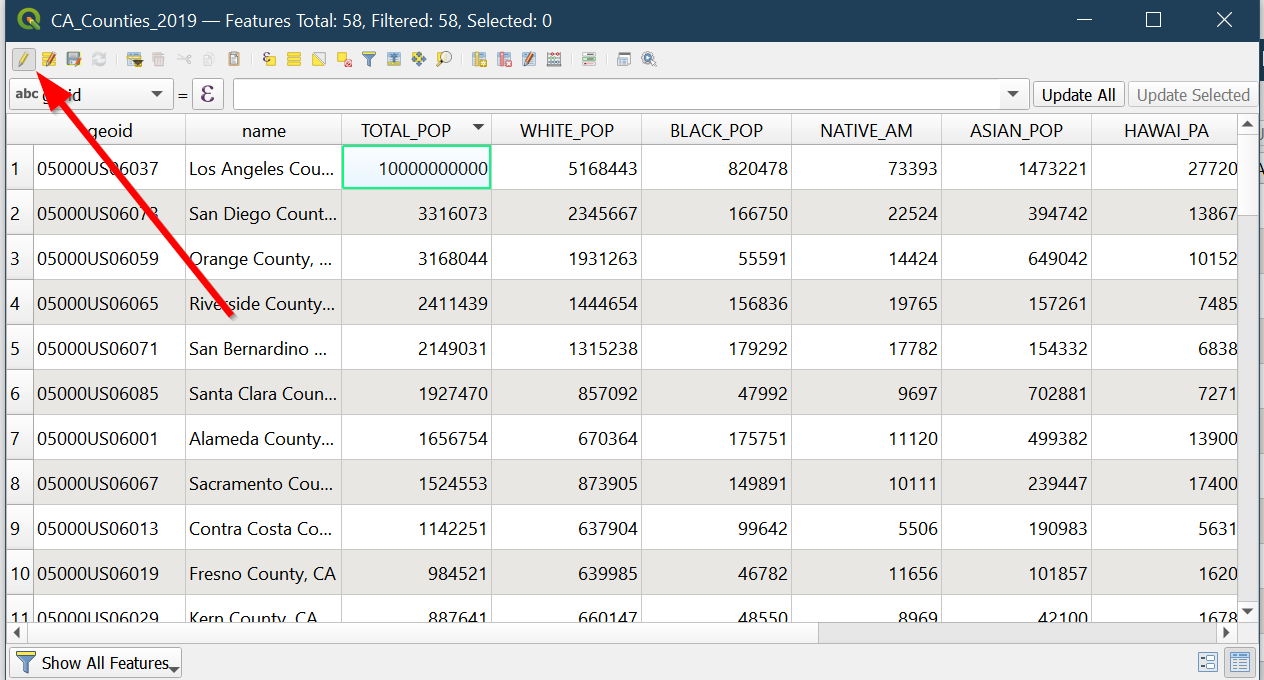Open expression builder epsilon button
1264x680 pixels.
(207, 95)
